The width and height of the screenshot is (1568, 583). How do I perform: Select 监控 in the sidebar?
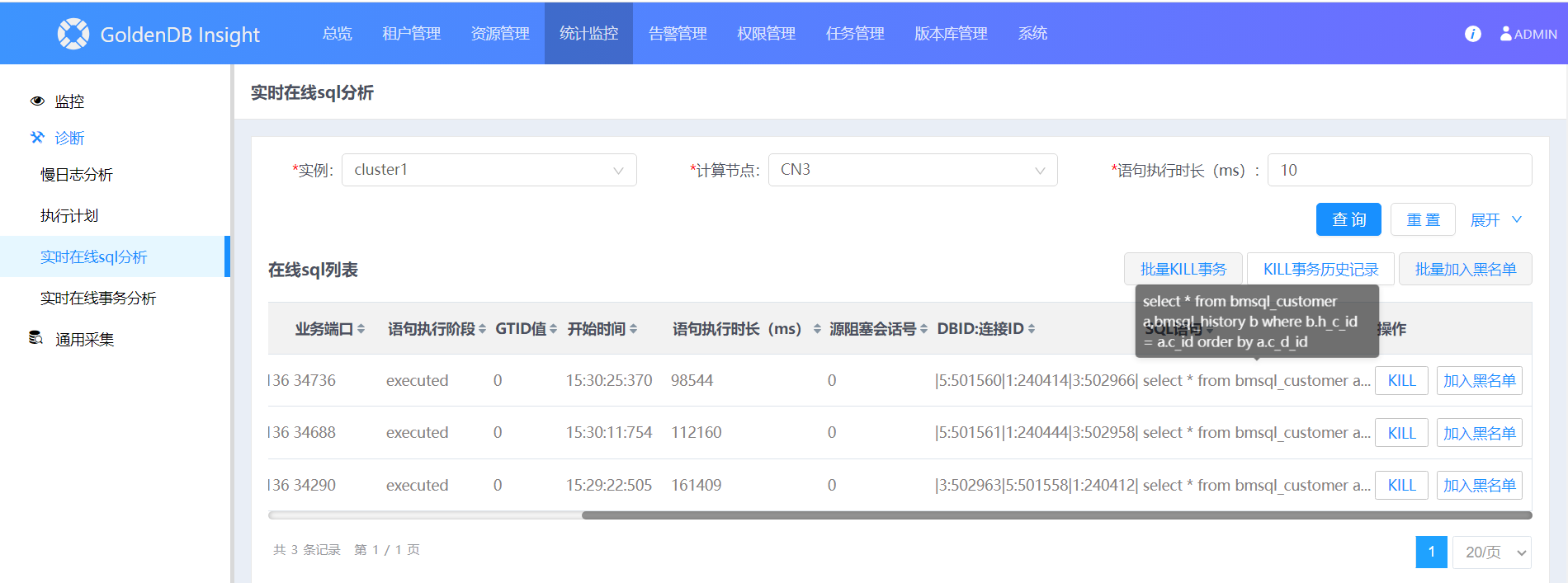tap(69, 101)
